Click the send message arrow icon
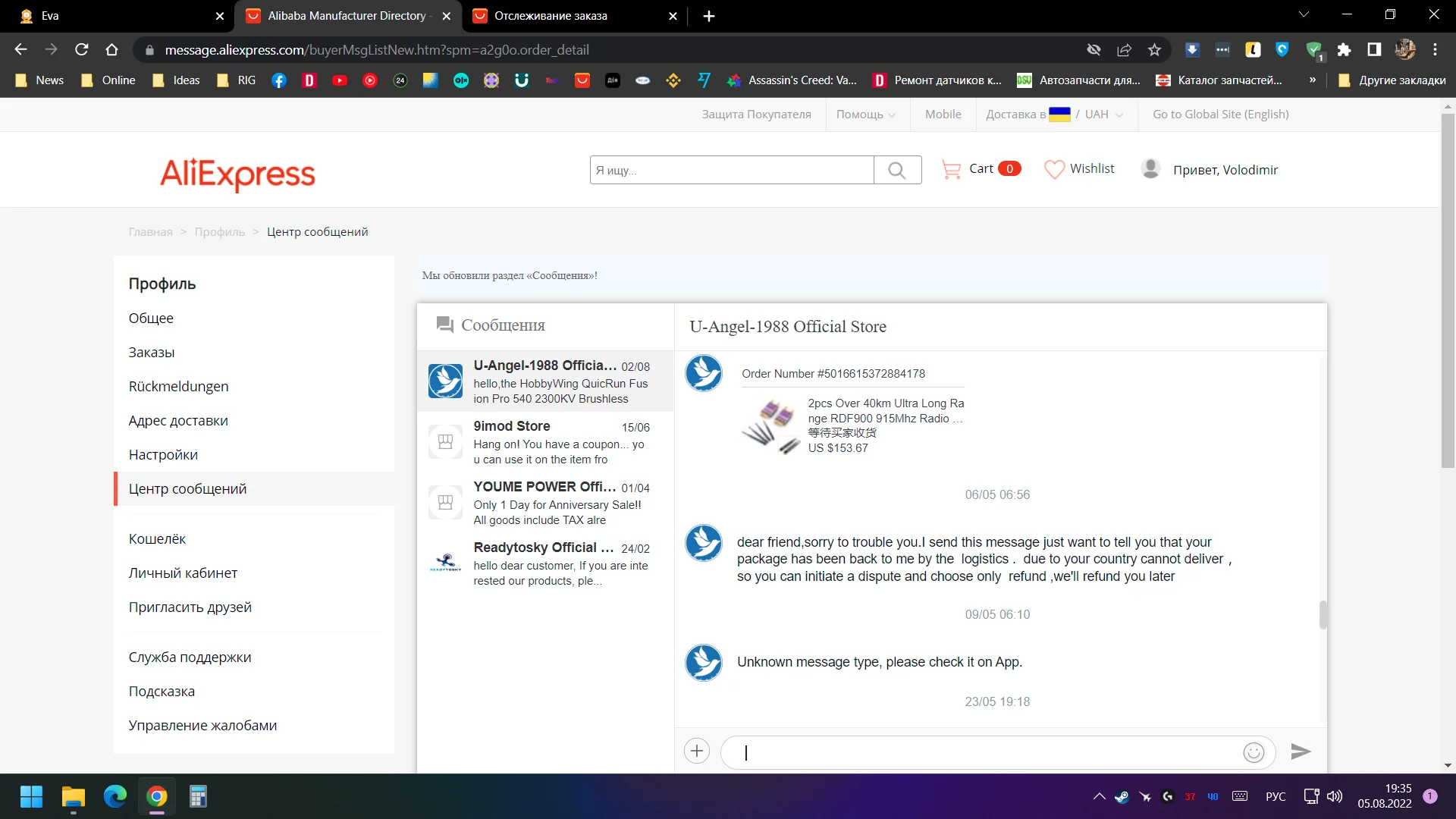The width and height of the screenshot is (1456, 819). (1301, 752)
